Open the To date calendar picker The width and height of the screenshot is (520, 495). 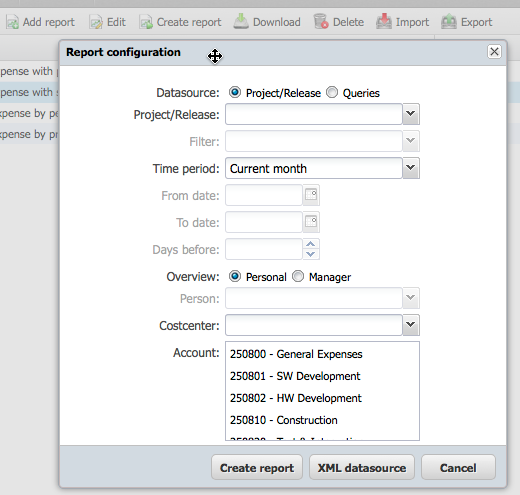pyautogui.click(x=311, y=222)
